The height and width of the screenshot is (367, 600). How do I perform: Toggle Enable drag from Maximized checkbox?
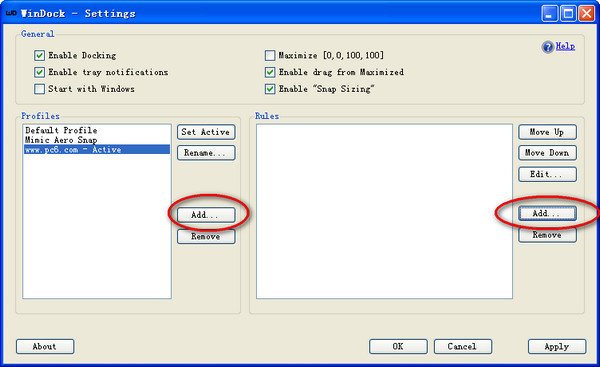coord(270,72)
